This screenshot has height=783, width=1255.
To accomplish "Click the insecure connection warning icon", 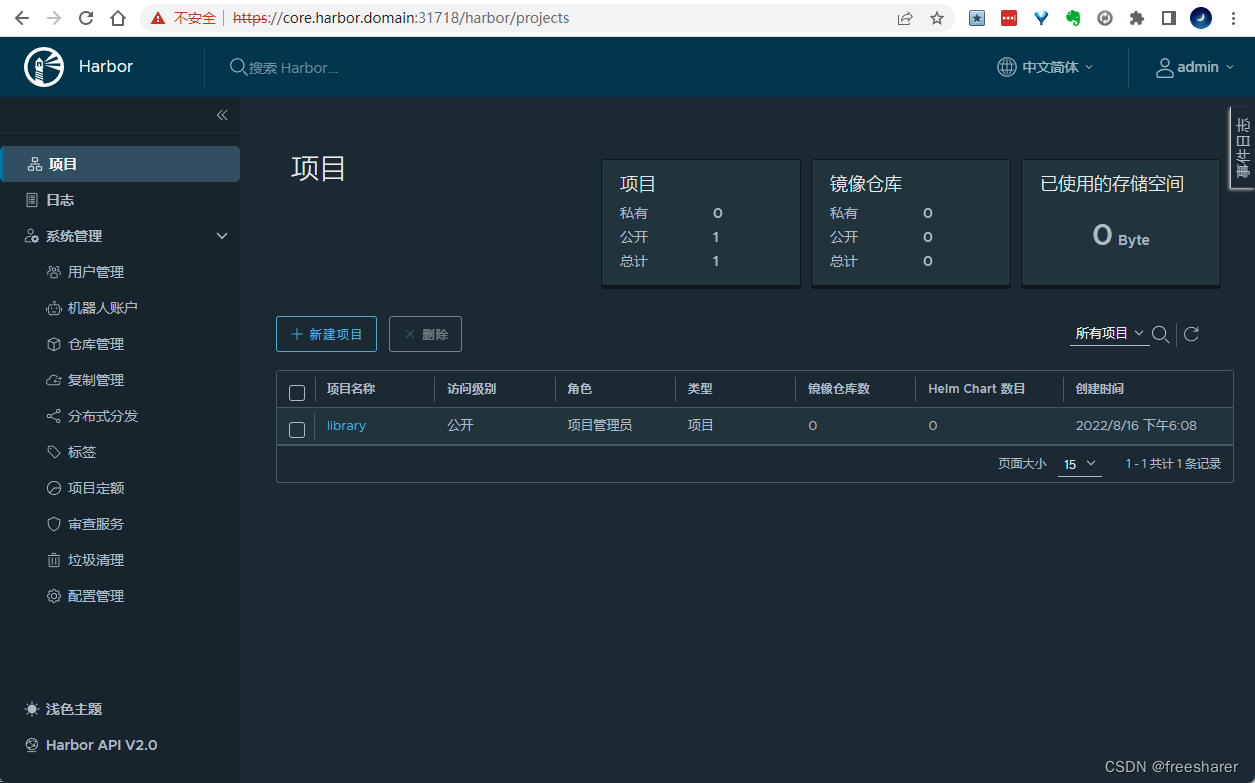I will pyautogui.click(x=159, y=18).
